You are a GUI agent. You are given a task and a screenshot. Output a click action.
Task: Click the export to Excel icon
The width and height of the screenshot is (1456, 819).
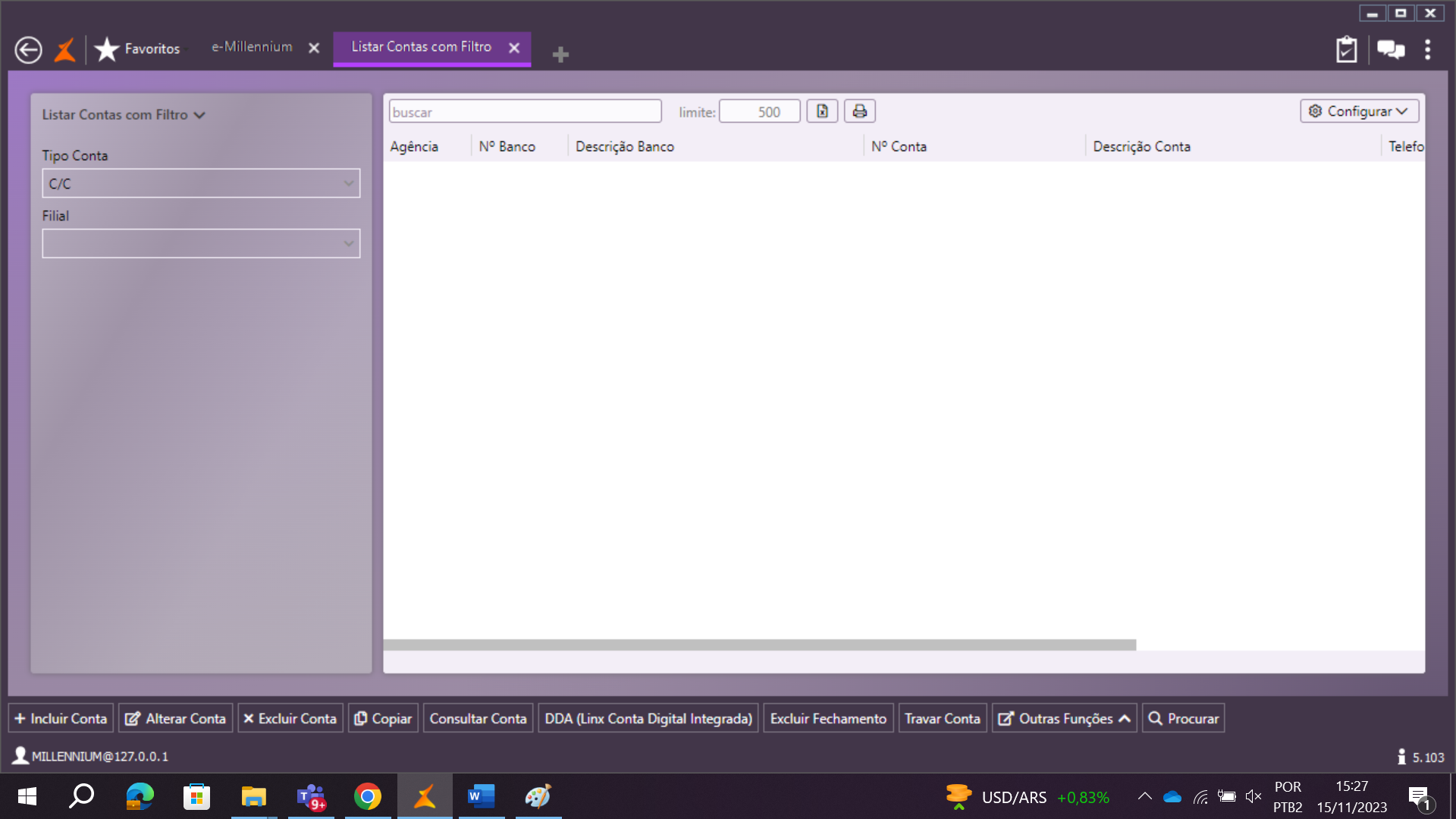[822, 111]
